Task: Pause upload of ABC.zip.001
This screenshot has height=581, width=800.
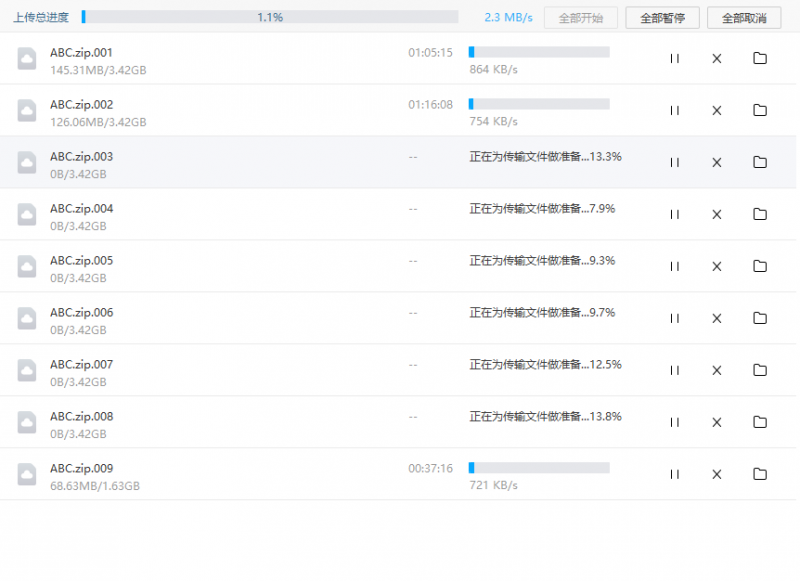Action: [674, 59]
